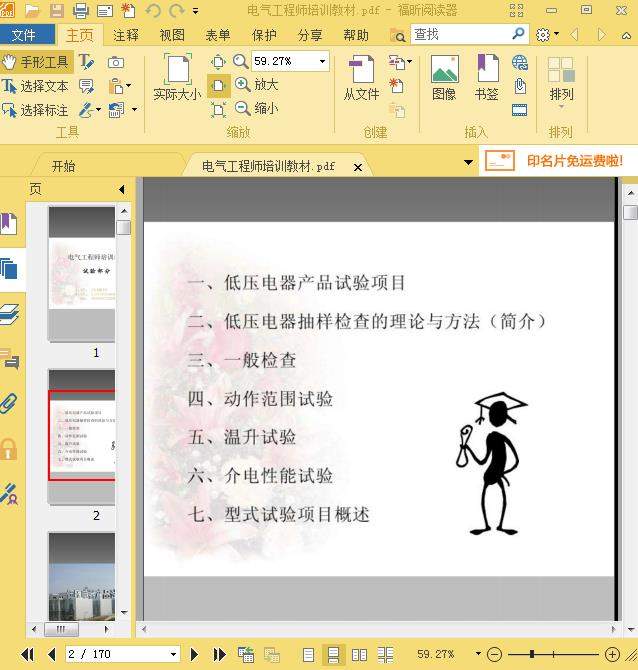Image resolution: width=638 pixels, height=670 pixels.
Task: Open the layers sidebar panel
Action: click(9, 315)
